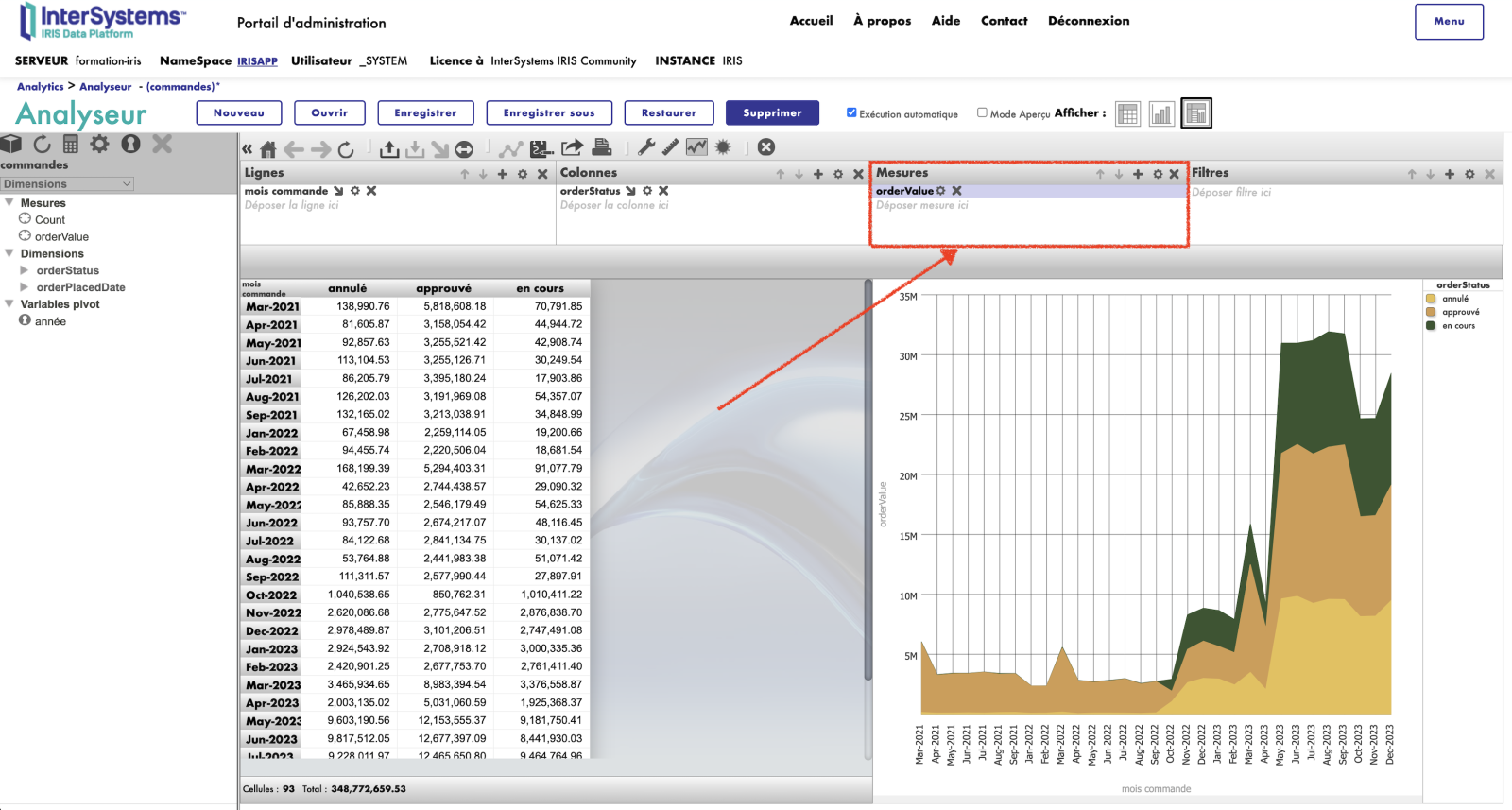Open the Dimensions dropdown in left panel

(67, 184)
